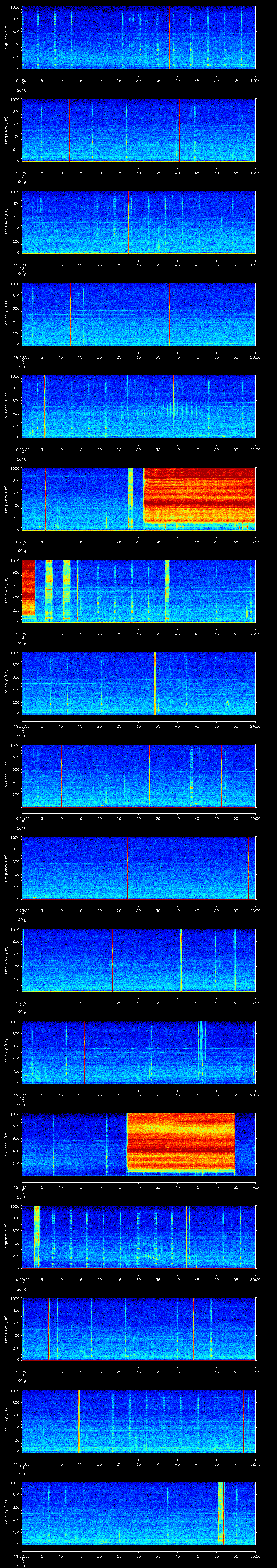
Task: Select the spectrogram panel starting at 19:24:00
Action: 138,775
